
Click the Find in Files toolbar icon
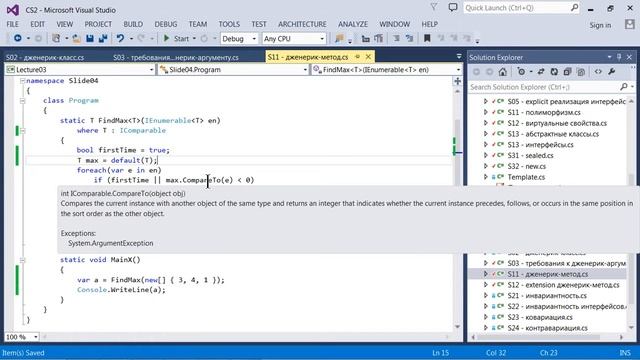click(339, 38)
